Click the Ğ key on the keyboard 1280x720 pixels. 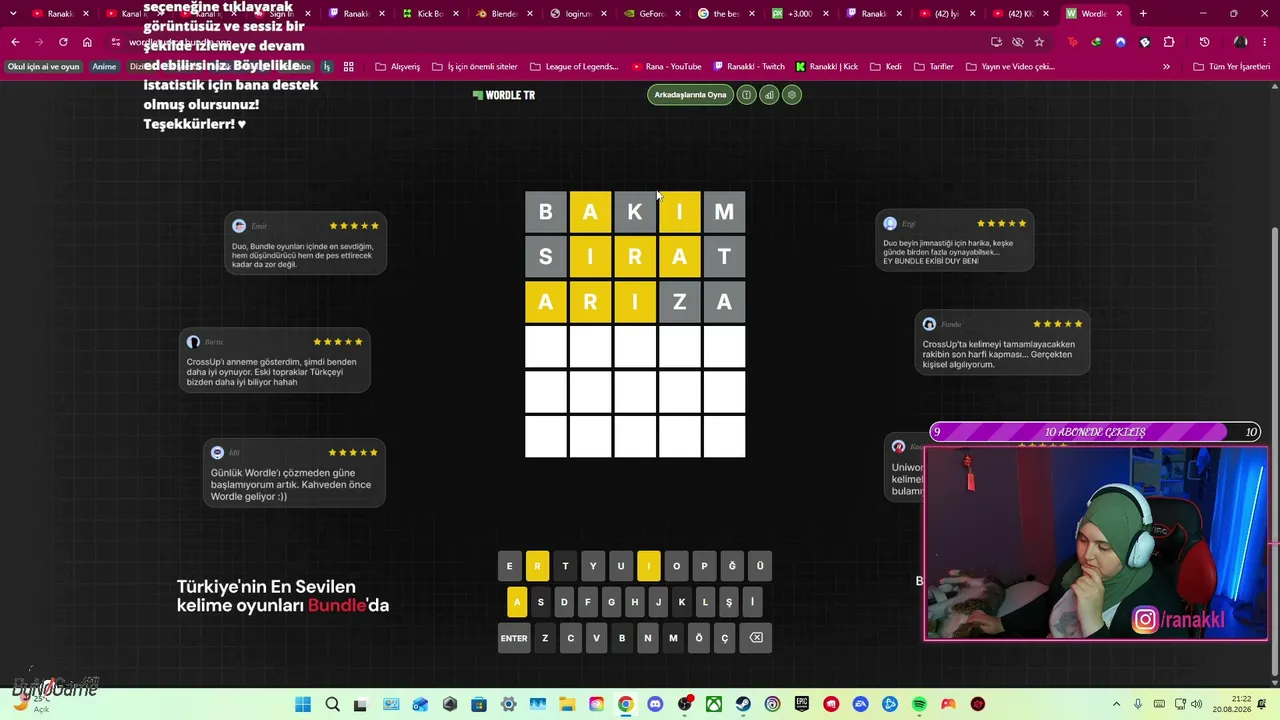[732, 566]
